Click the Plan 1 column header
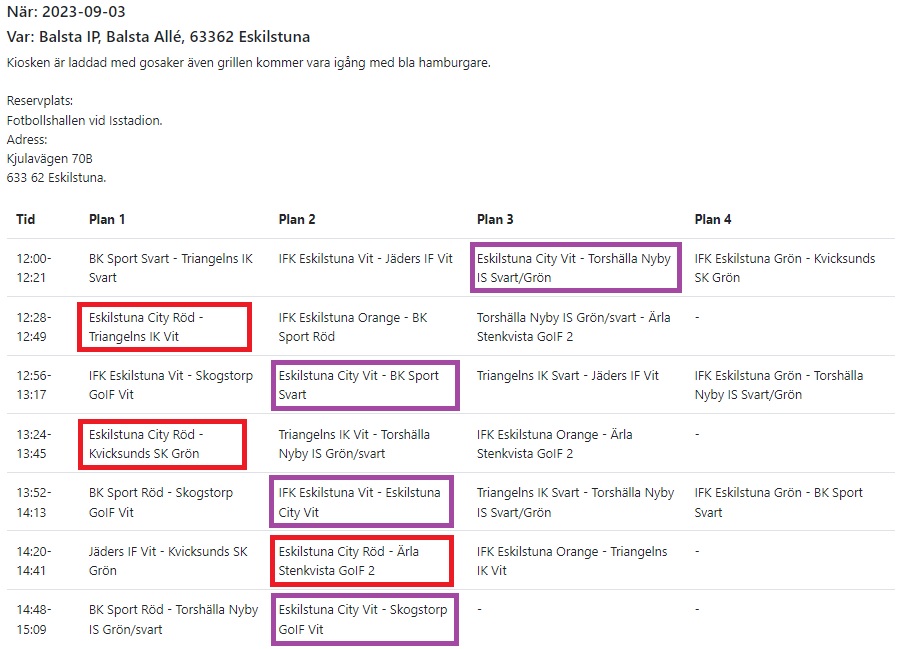This screenshot has width=905, height=649. [x=107, y=219]
